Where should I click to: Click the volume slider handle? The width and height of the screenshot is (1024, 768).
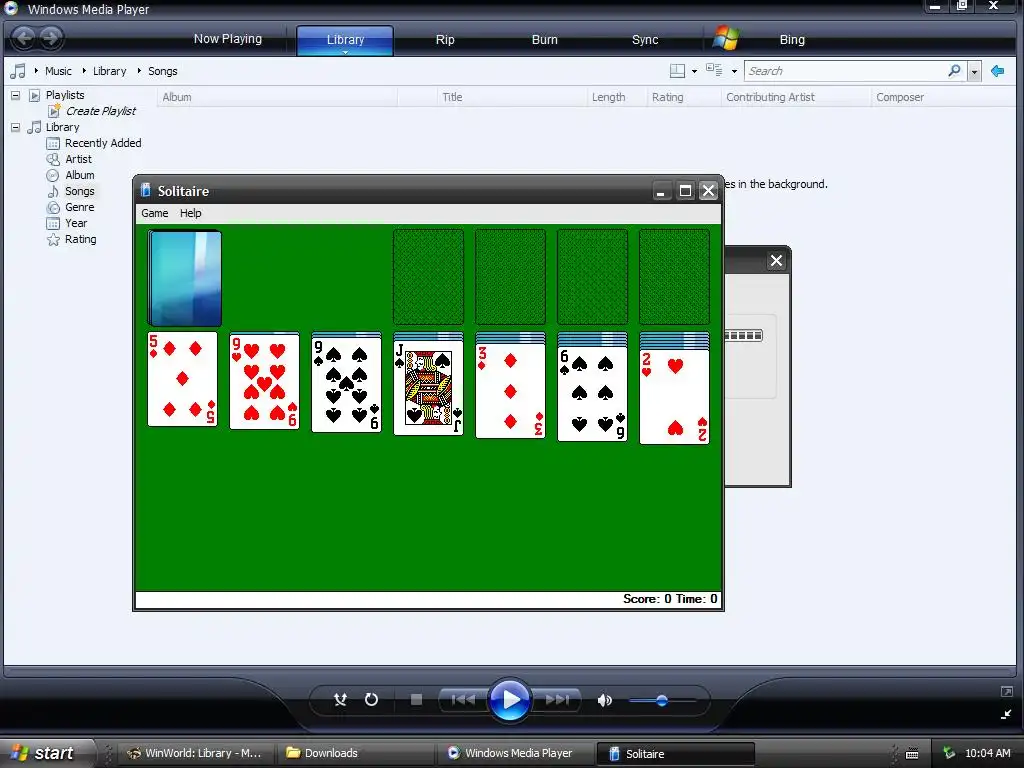tap(662, 701)
